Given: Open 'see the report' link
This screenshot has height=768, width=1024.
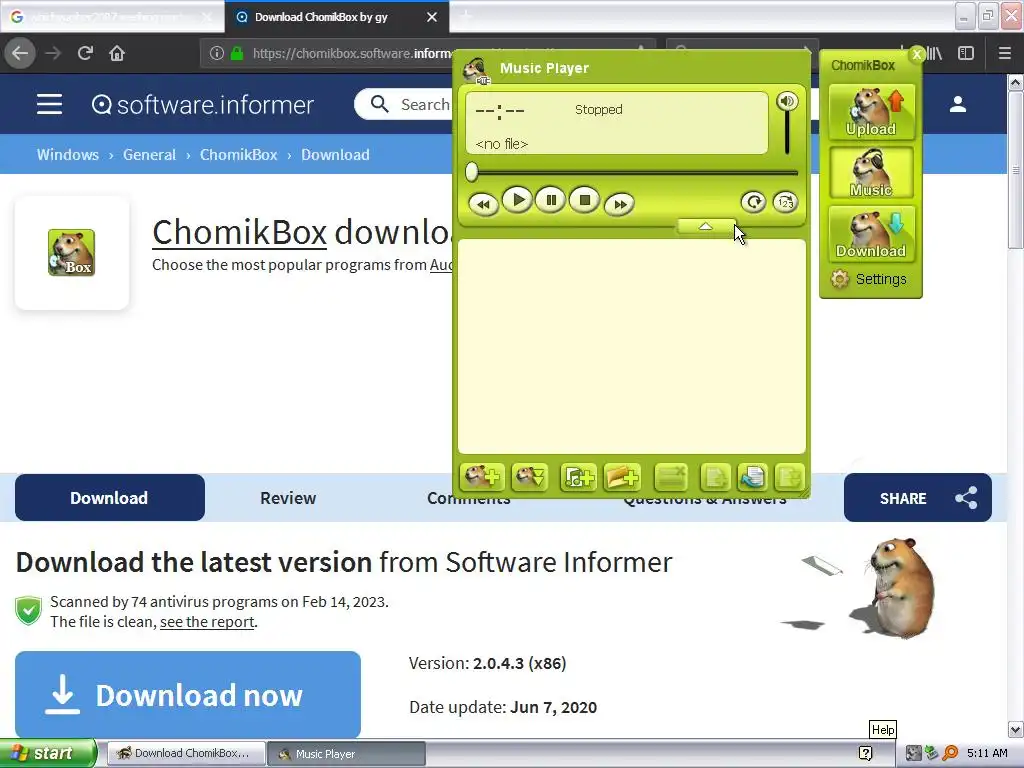Looking at the screenshot, I should 207,622.
